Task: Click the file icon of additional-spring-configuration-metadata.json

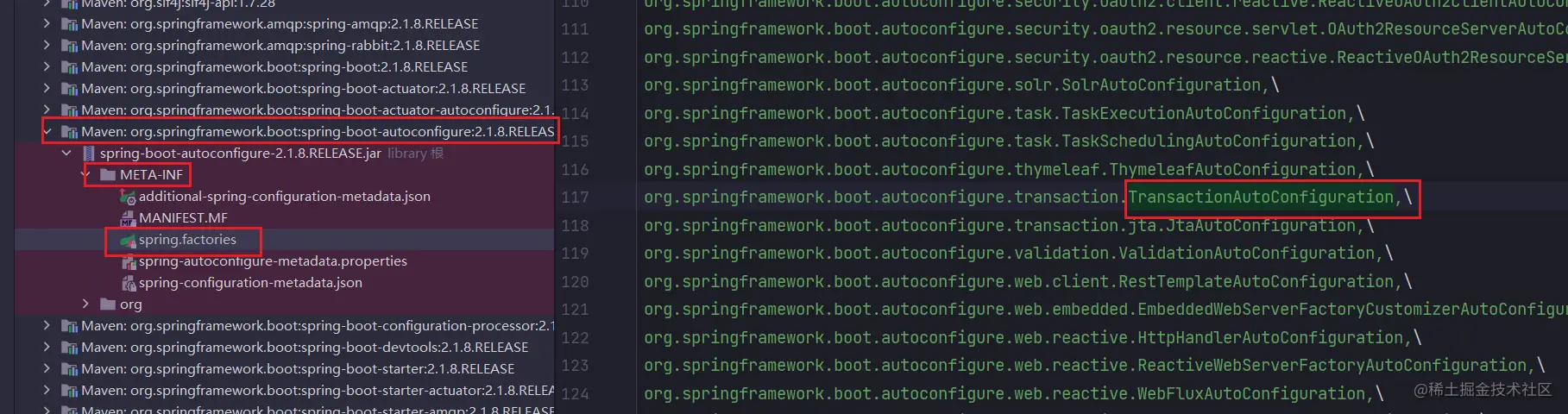Action: coord(128,197)
